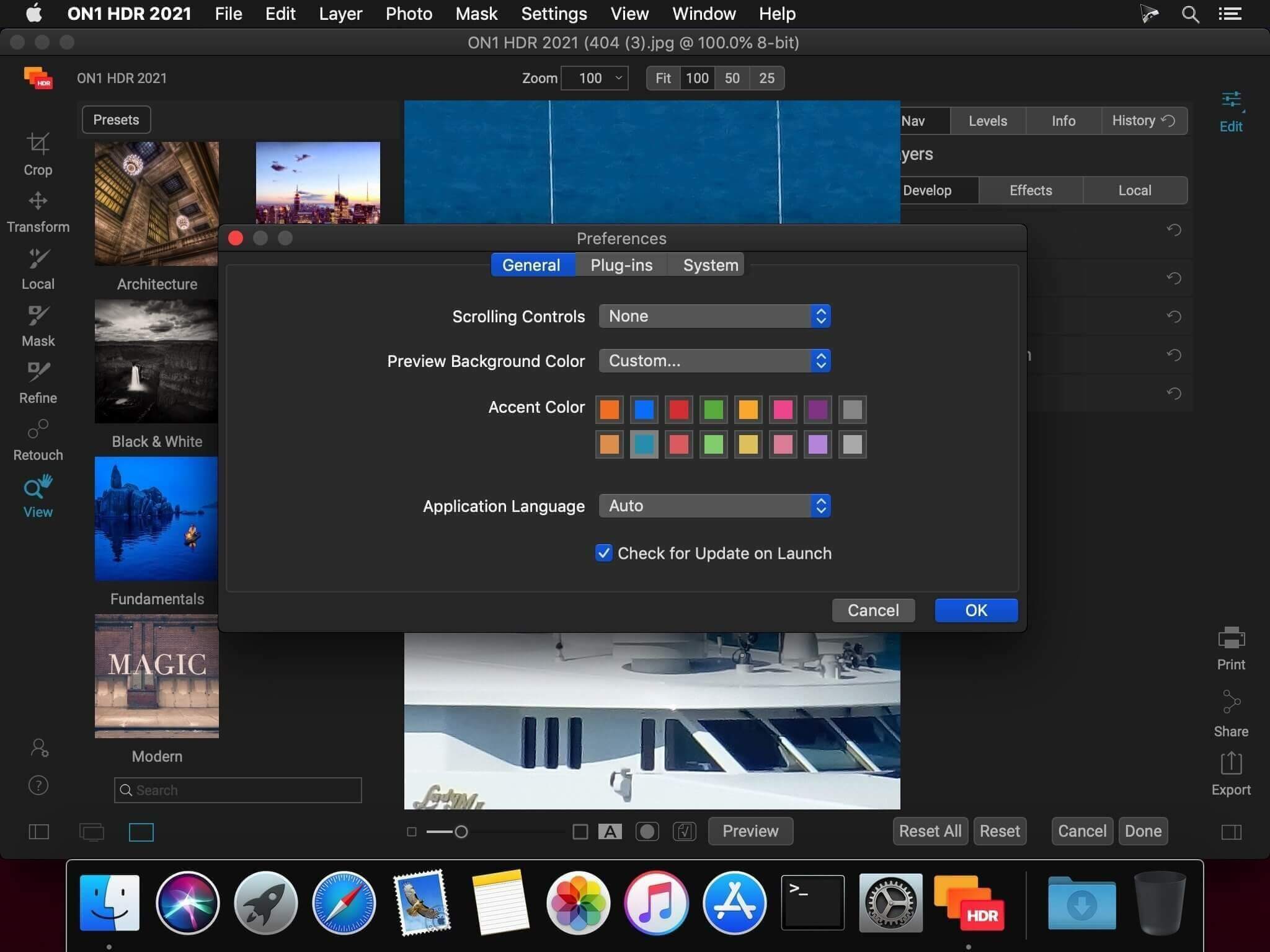Open Preview Background Color dropdown
Viewport: 1270px width, 952px height.
coord(714,361)
